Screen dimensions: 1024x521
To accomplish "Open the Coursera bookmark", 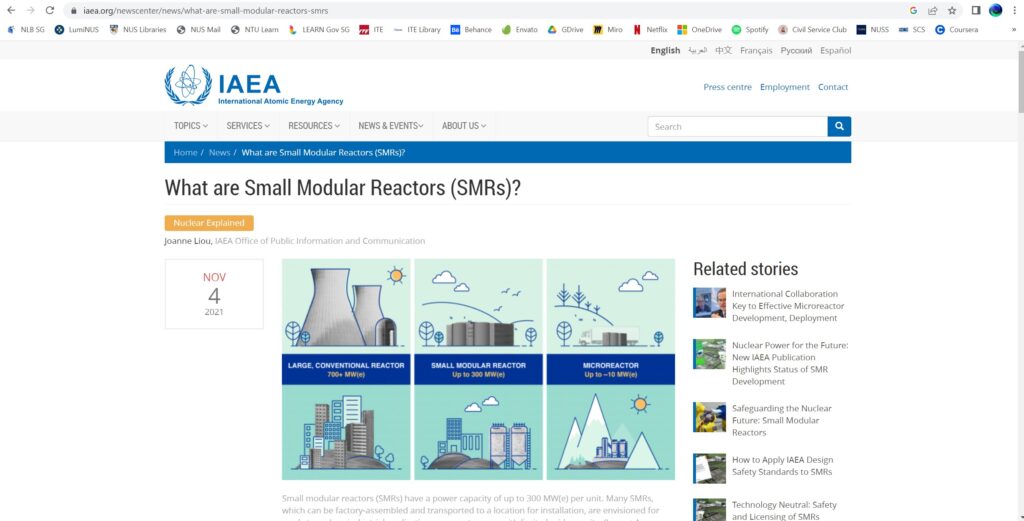I will pyautogui.click(x=956, y=30).
